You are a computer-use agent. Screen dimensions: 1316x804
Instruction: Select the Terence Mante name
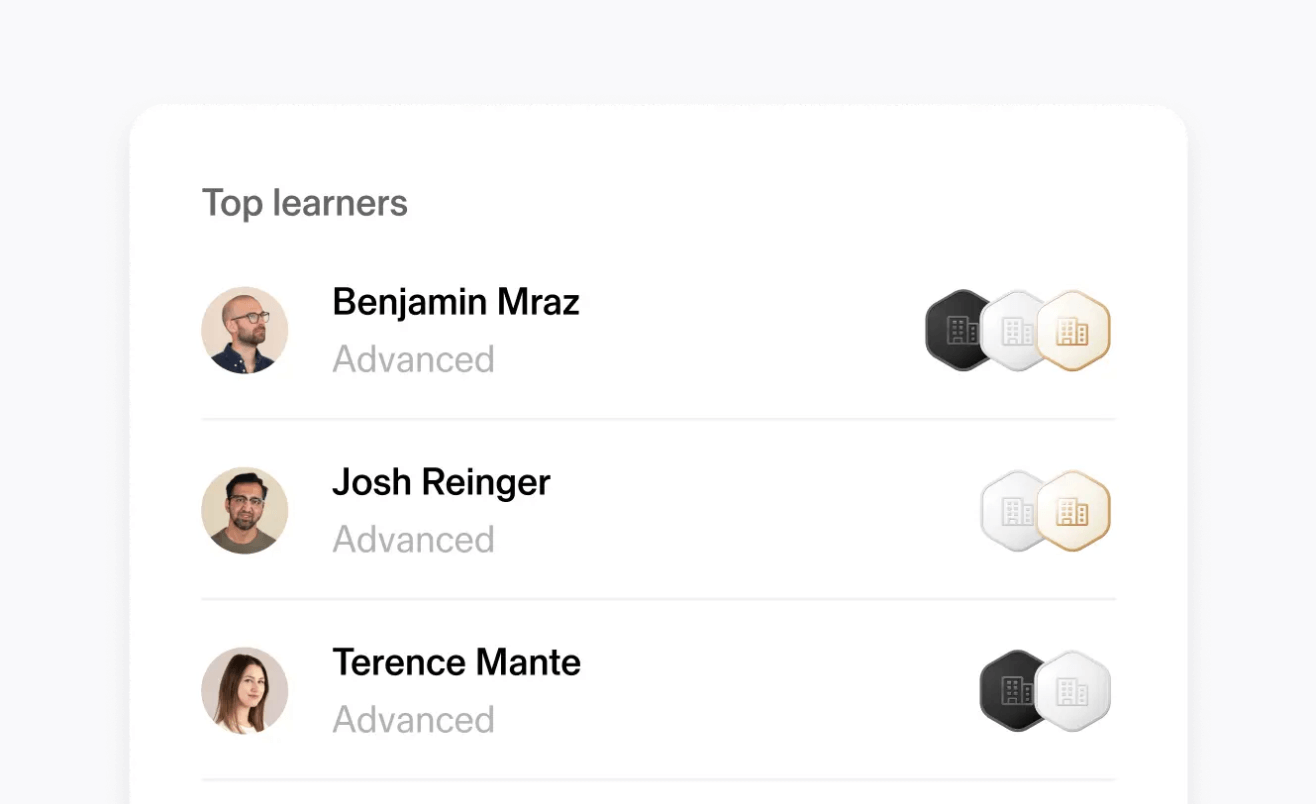pyautogui.click(x=456, y=662)
